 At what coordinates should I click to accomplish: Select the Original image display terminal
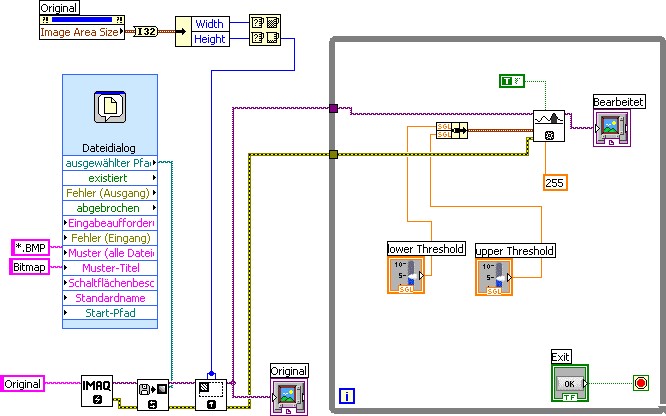288,398
